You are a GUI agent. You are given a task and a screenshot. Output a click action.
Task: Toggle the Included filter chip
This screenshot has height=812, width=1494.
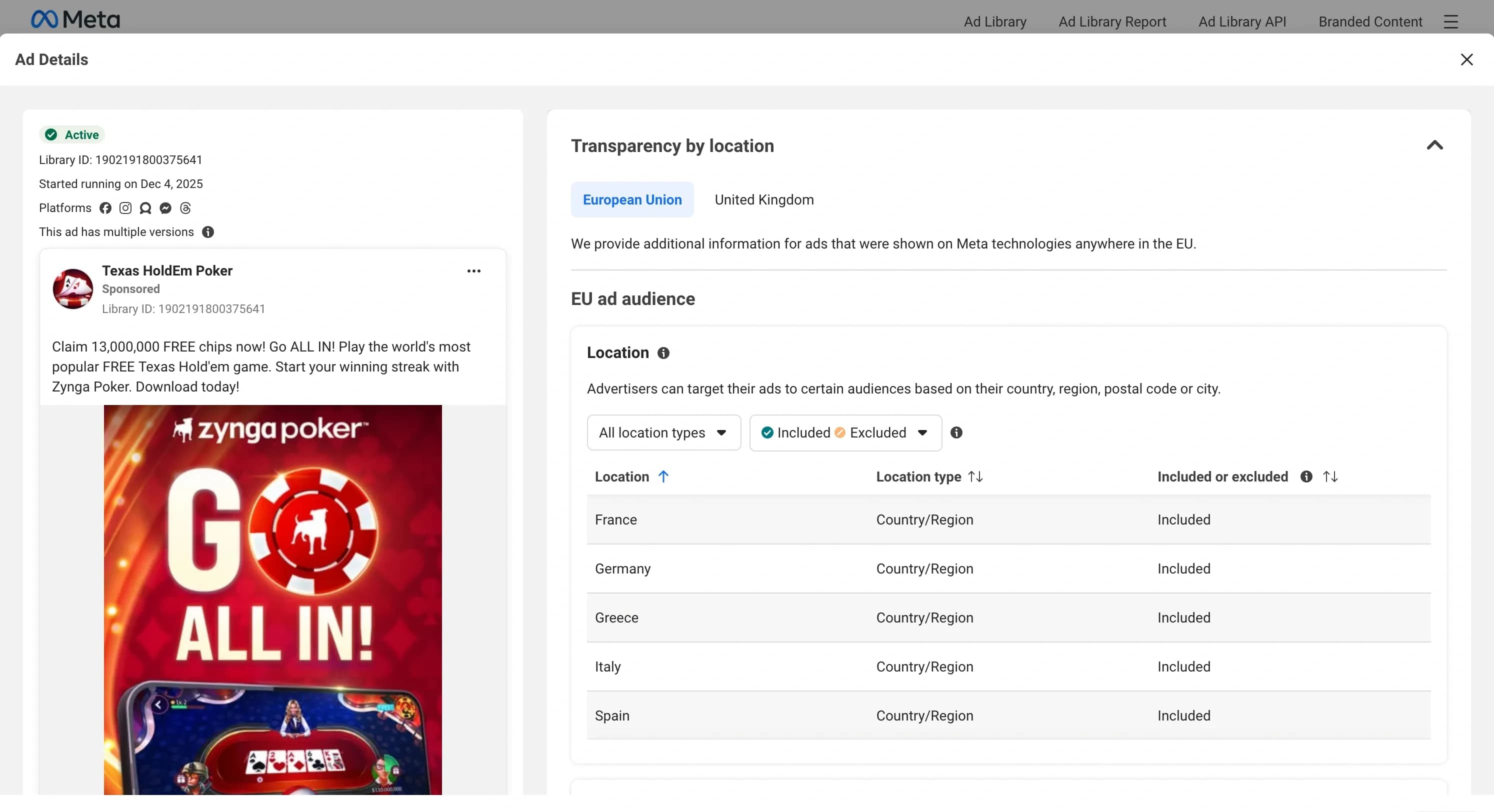(x=795, y=432)
